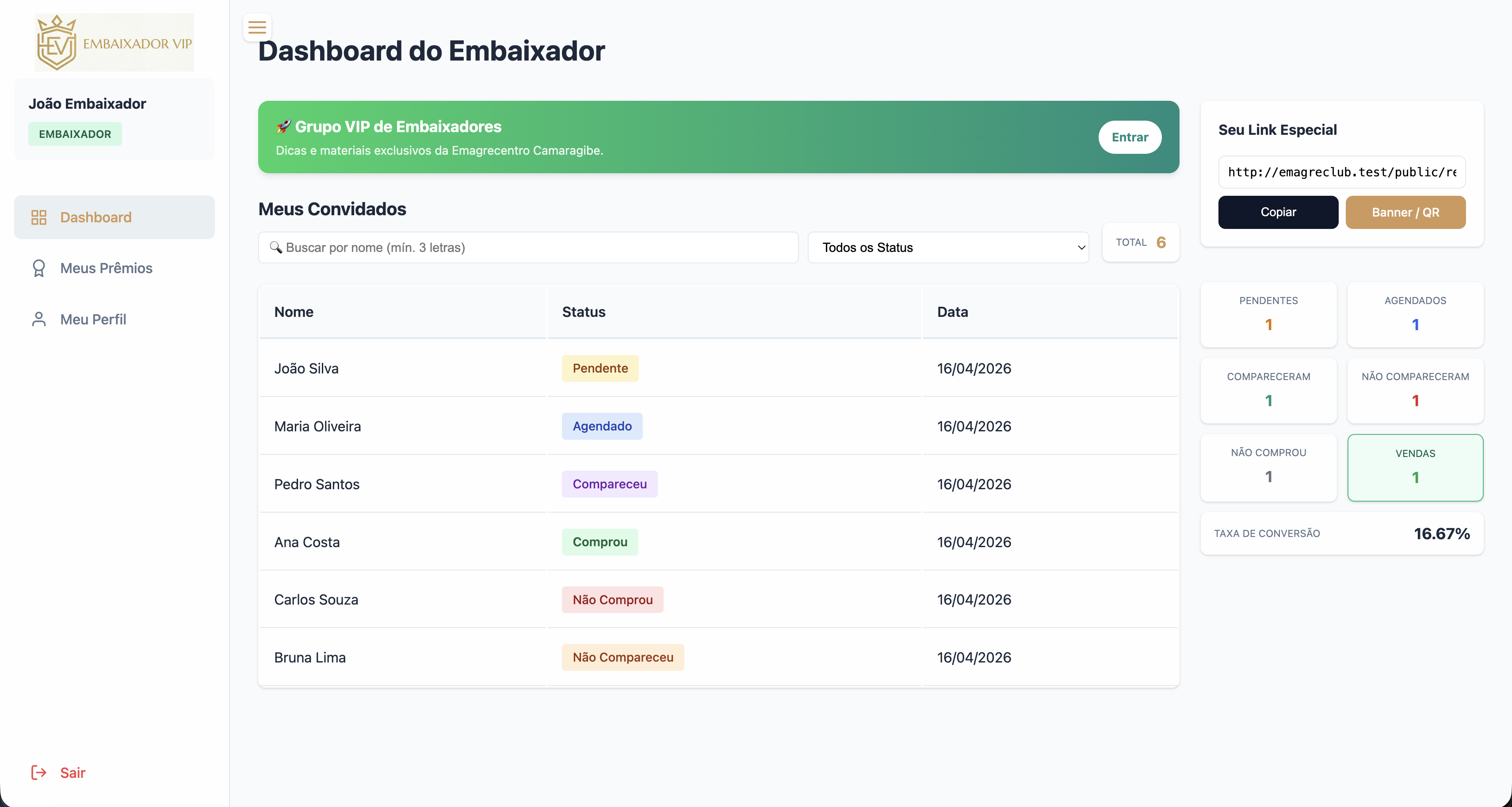Screen dimensions: 1512x807
Task: Click the Meu Perfil person icon
Action: click(39, 319)
